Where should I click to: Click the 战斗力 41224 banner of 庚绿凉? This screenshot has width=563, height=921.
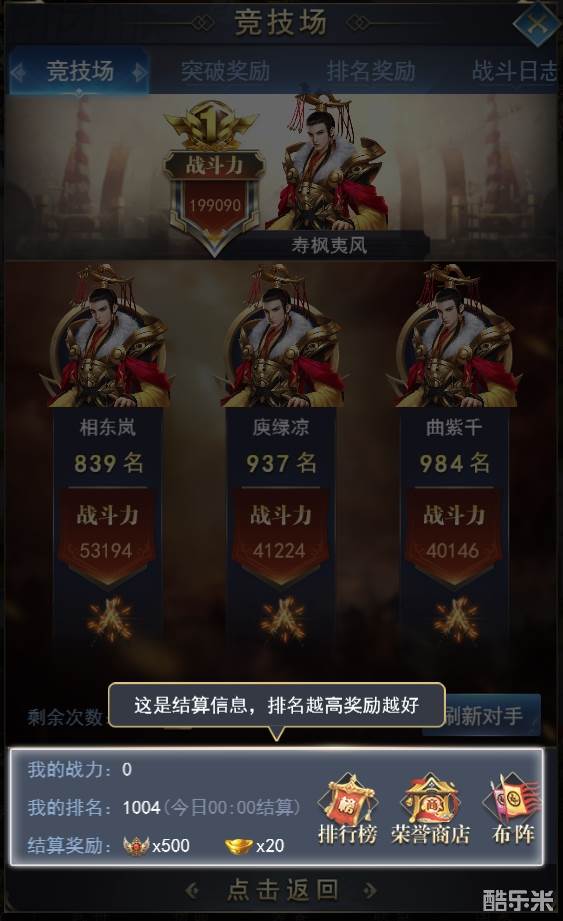[280, 536]
